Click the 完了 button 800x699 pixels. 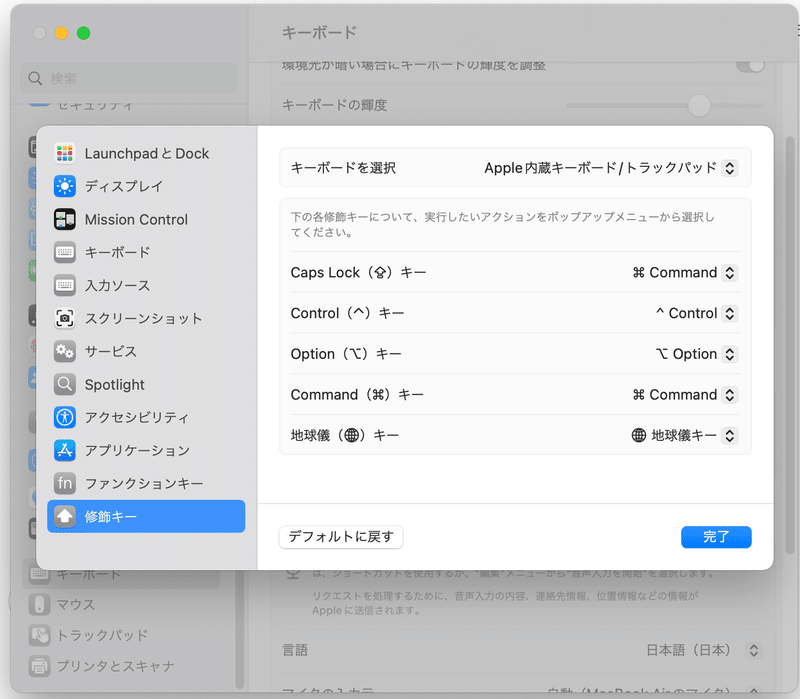pyautogui.click(x=716, y=537)
